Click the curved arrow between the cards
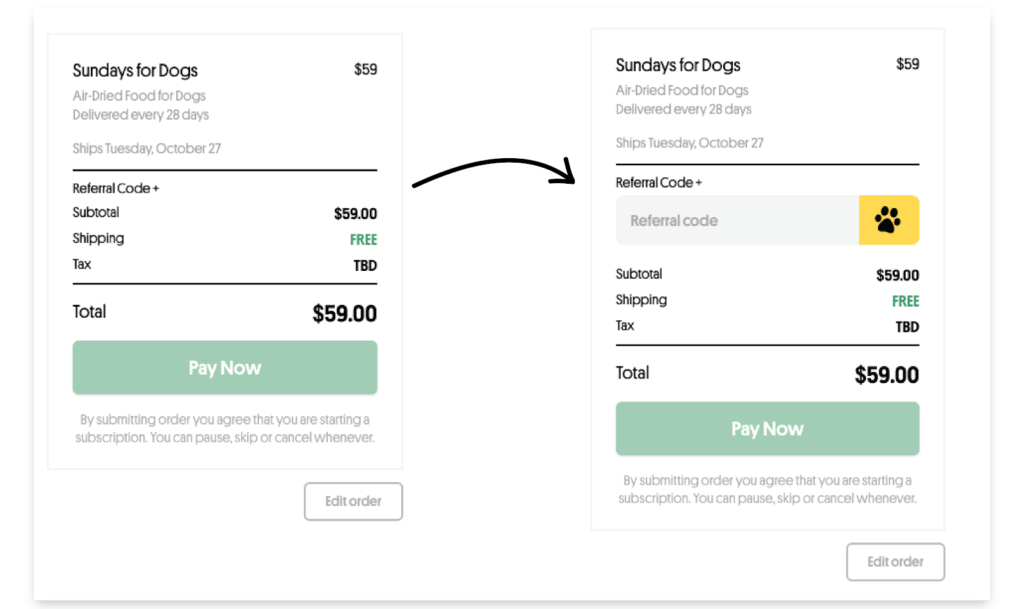 [494, 172]
